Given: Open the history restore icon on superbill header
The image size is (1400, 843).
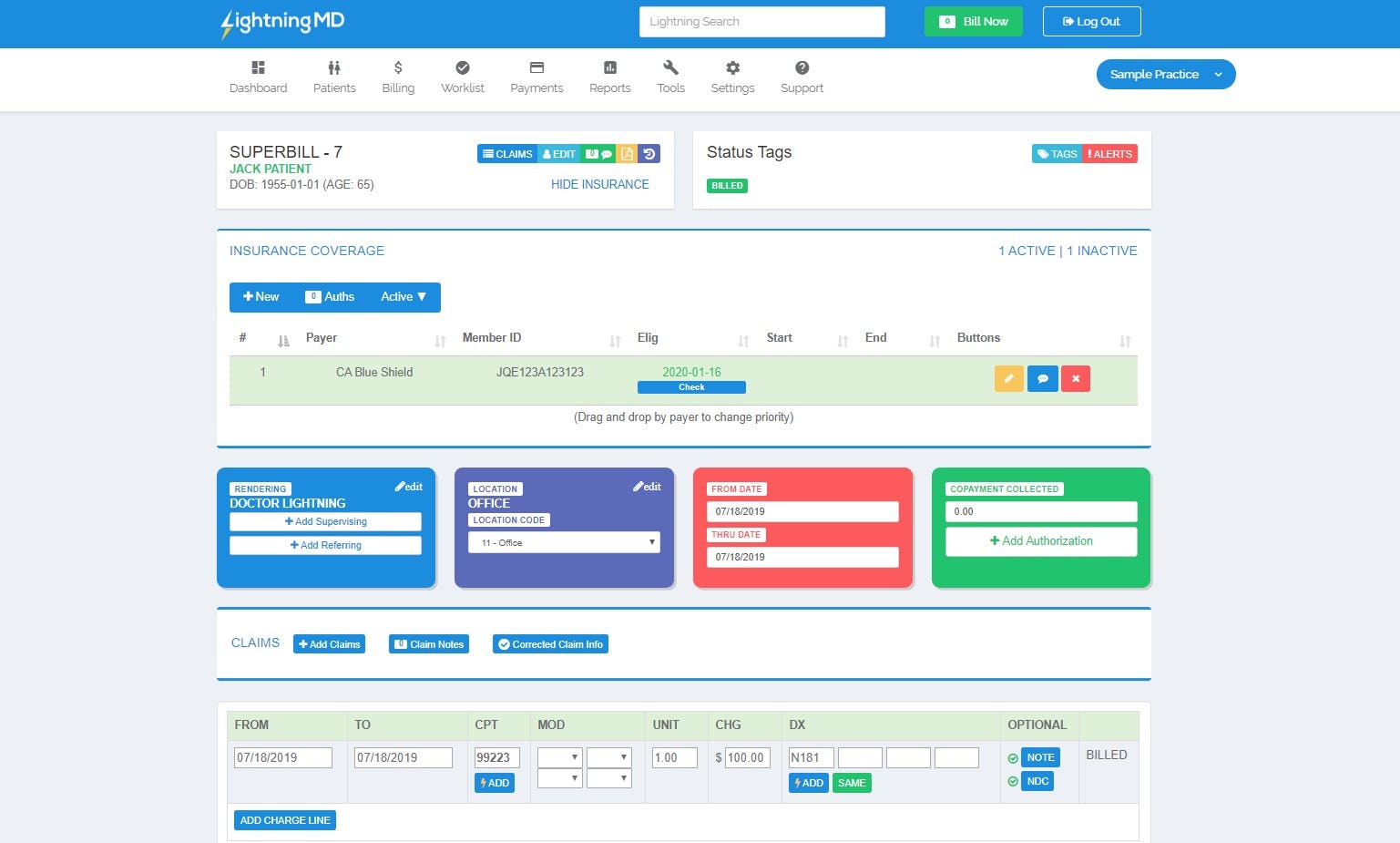Looking at the screenshot, I should pos(649,153).
